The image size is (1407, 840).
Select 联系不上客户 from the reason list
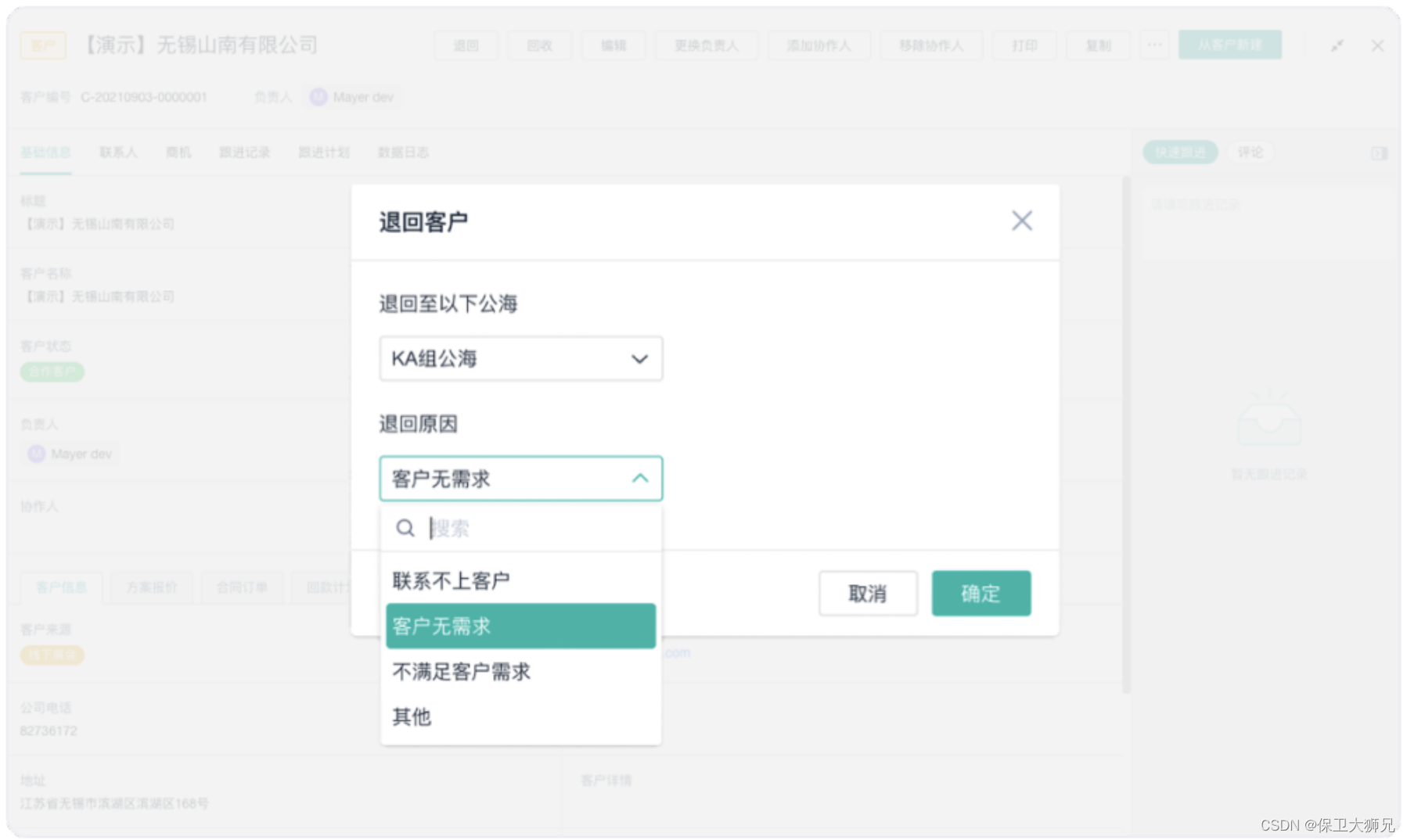pos(520,580)
